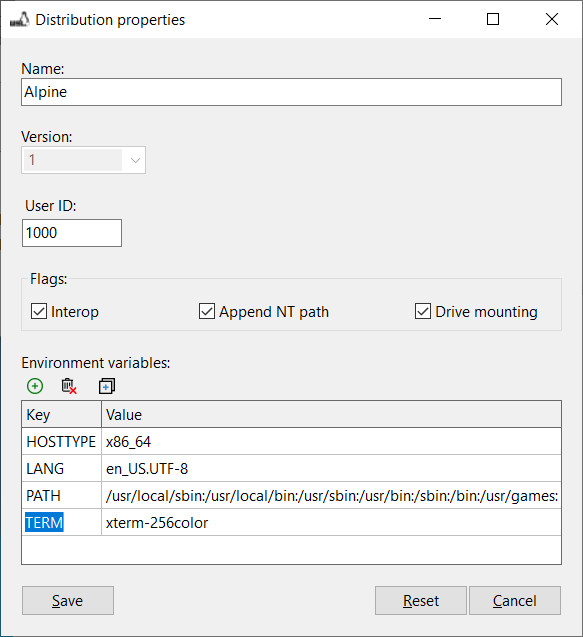Add a new environment variable

coord(35,386)
